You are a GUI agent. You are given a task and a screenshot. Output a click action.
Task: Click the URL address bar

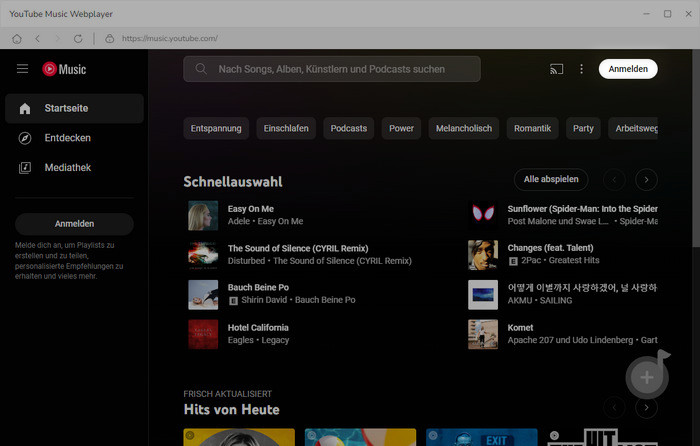click(x=170, y=39)
